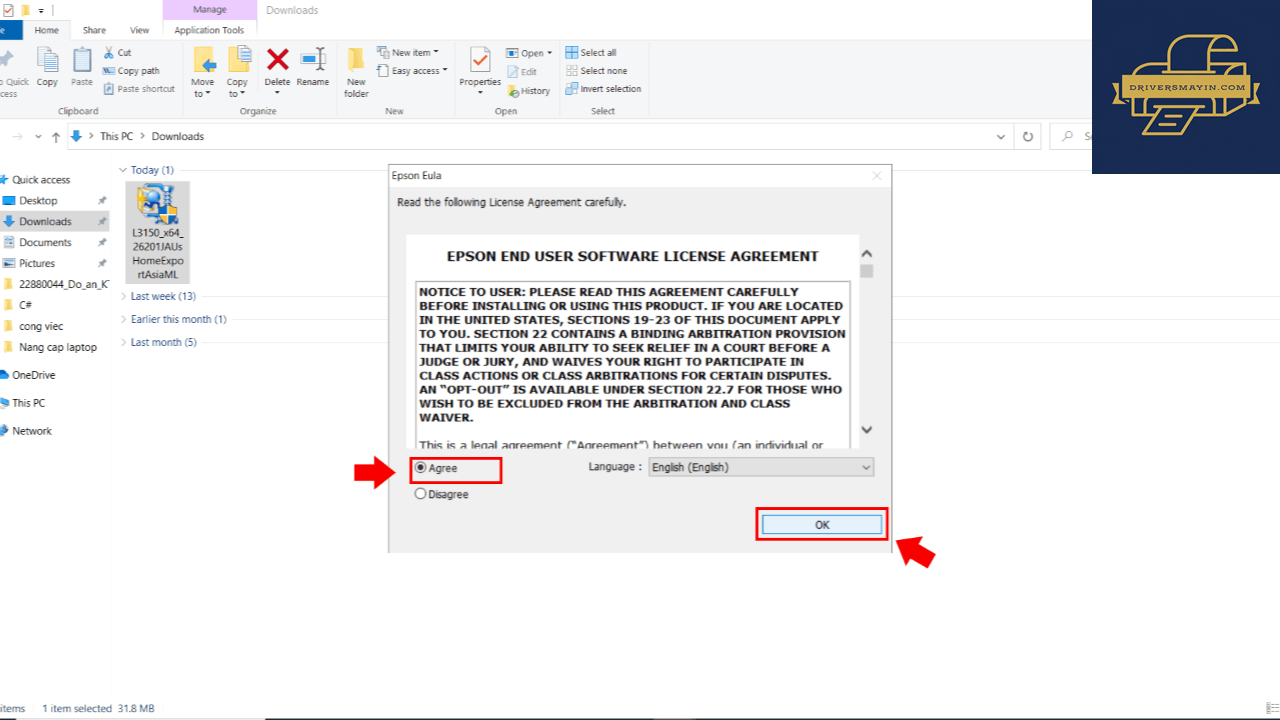Click Copy path in the ribbon

[x=131, y=71]
